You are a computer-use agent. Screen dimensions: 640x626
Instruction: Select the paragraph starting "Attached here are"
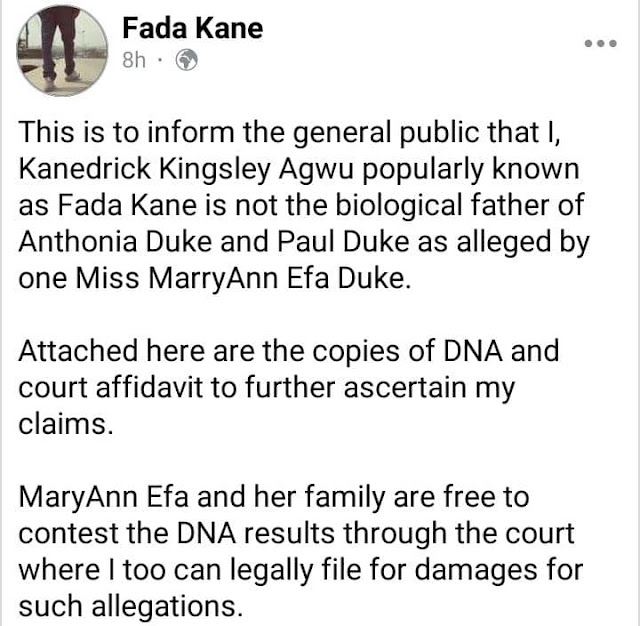[289, 387]
